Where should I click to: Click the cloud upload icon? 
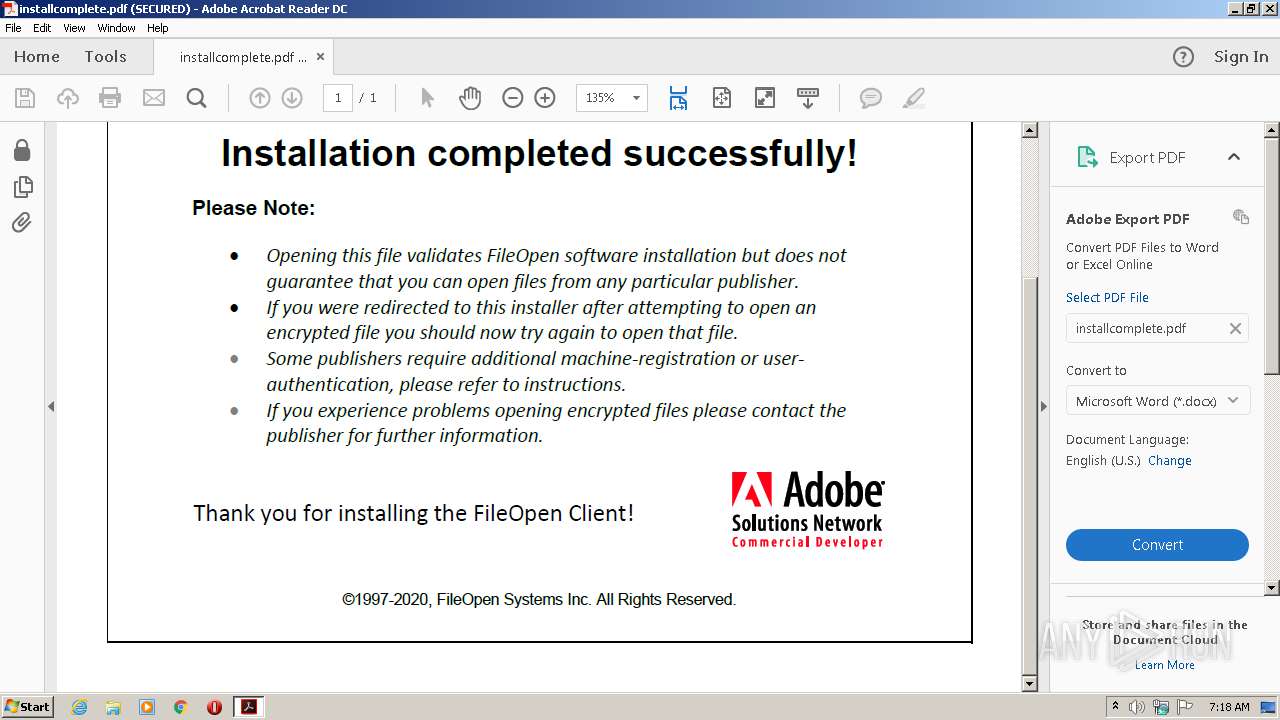pos(68,98)
